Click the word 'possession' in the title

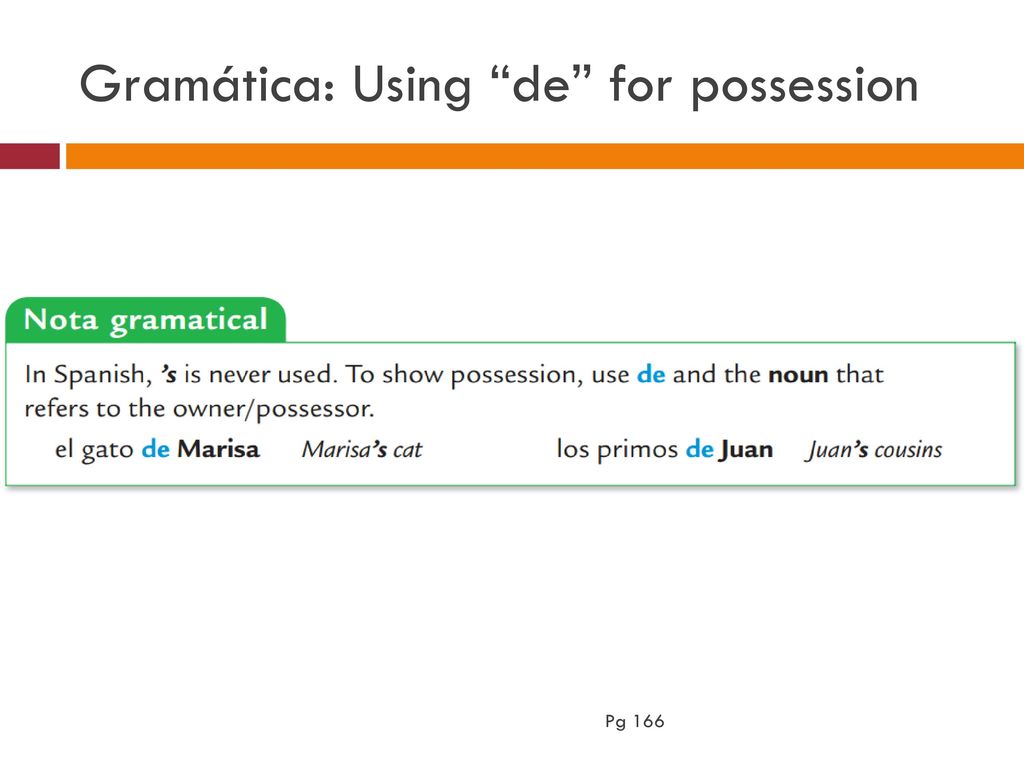tap(805, 86)
